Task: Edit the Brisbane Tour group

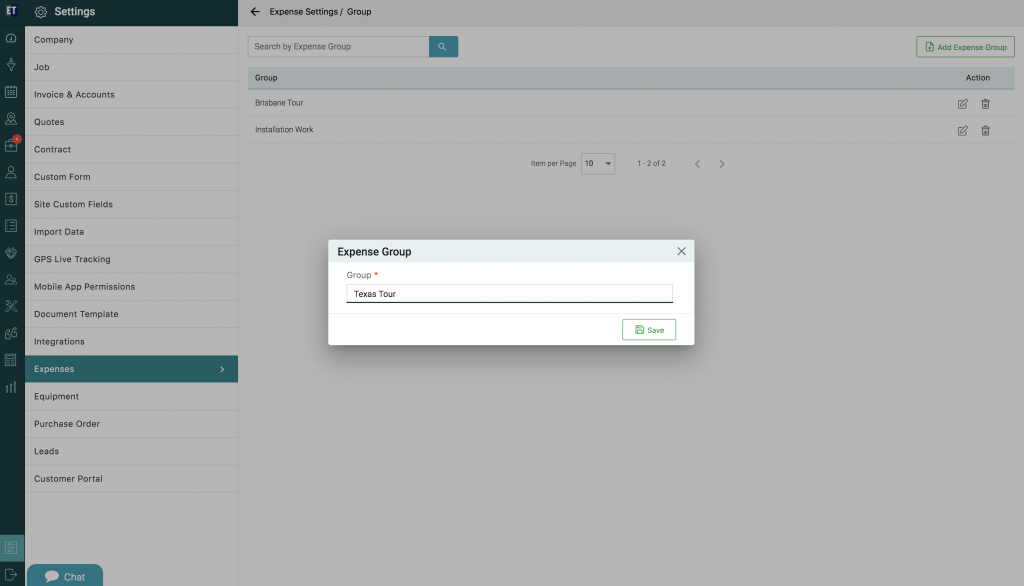Action: [963, 104]
